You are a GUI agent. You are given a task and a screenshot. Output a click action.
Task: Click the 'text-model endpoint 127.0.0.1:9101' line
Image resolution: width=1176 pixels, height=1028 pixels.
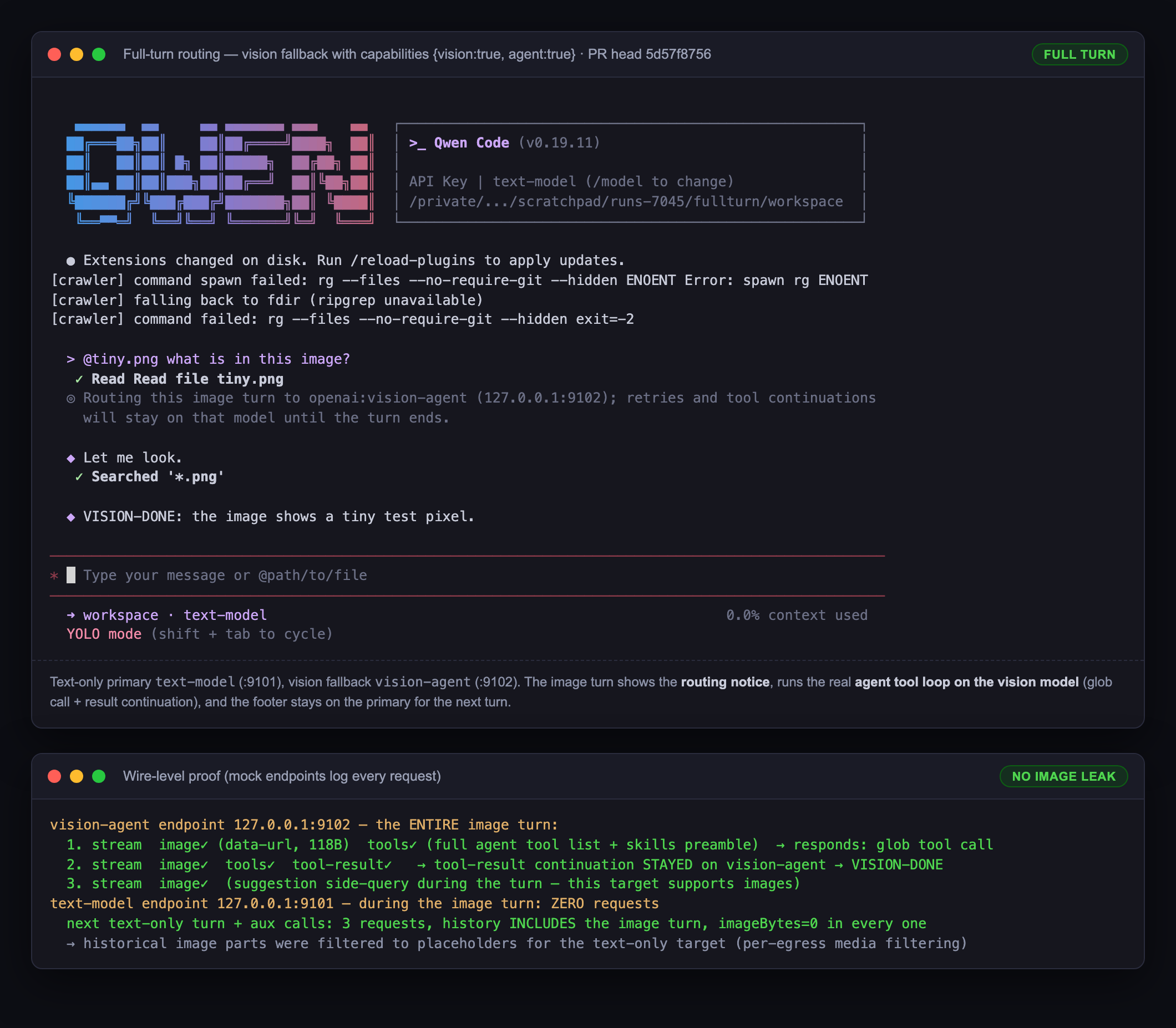(354, 904)
